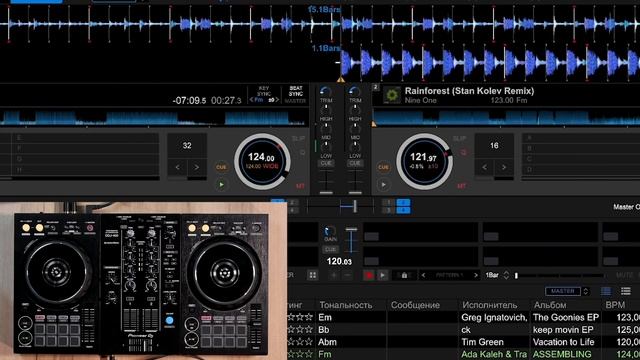Click the Rainforest (Stan Kolev Remix) title
The width and height of the screenshot is (640, 360).
pos(469,91)
